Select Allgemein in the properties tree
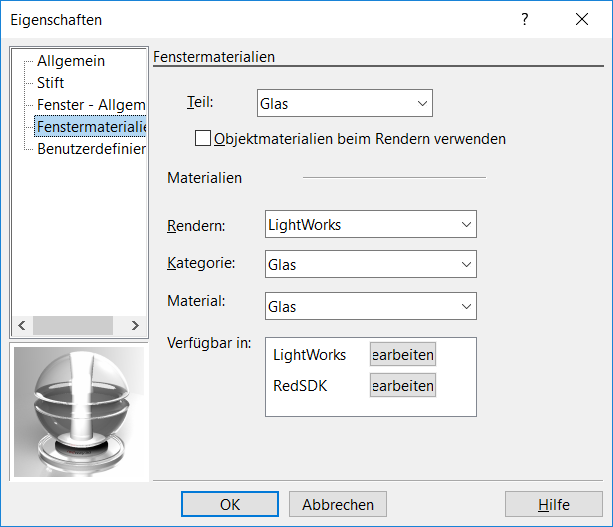Screen dimensions: 613x527 [71, 61]
